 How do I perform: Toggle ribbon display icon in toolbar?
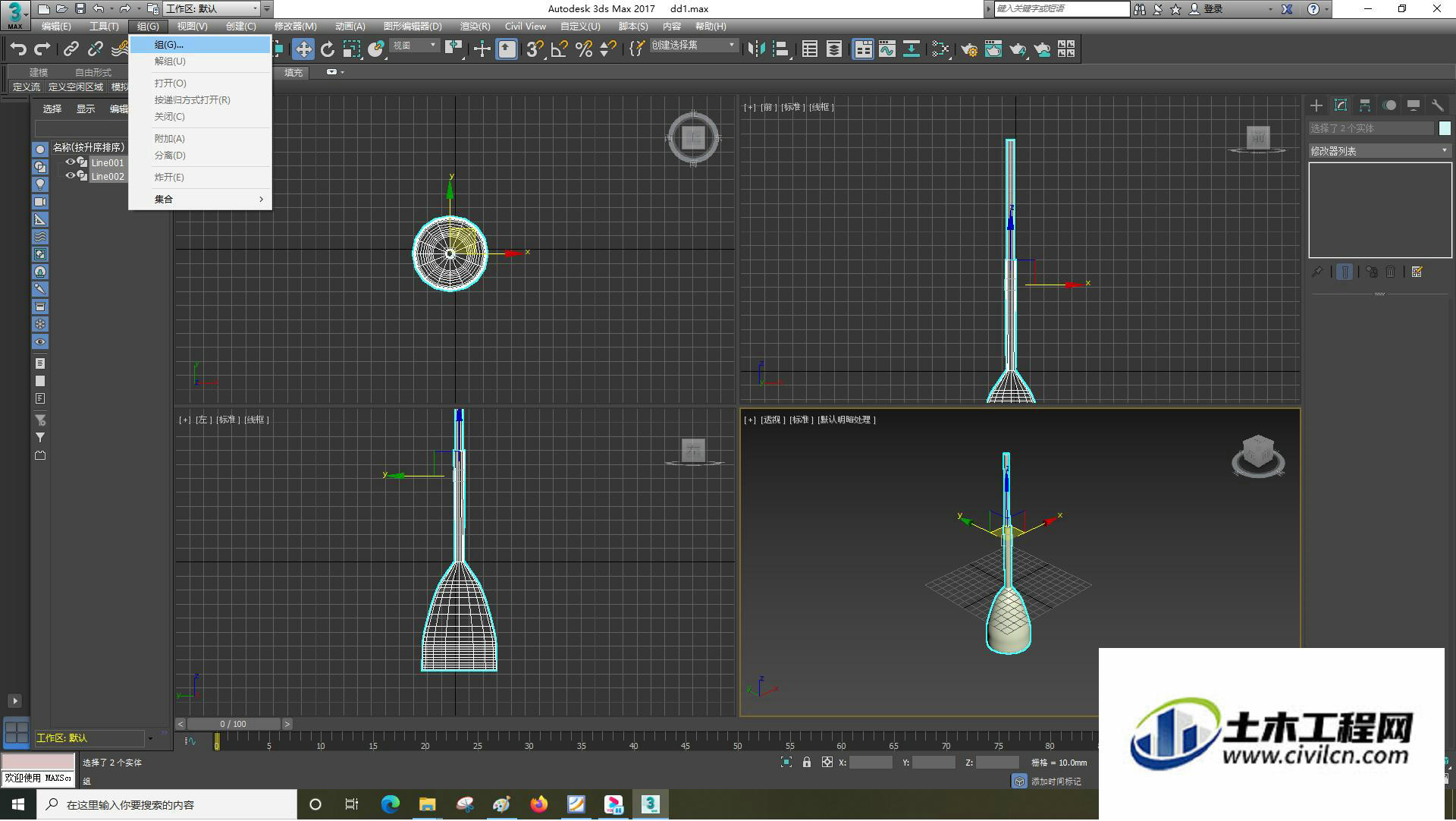pyautogui.click(x=863, y=49)
